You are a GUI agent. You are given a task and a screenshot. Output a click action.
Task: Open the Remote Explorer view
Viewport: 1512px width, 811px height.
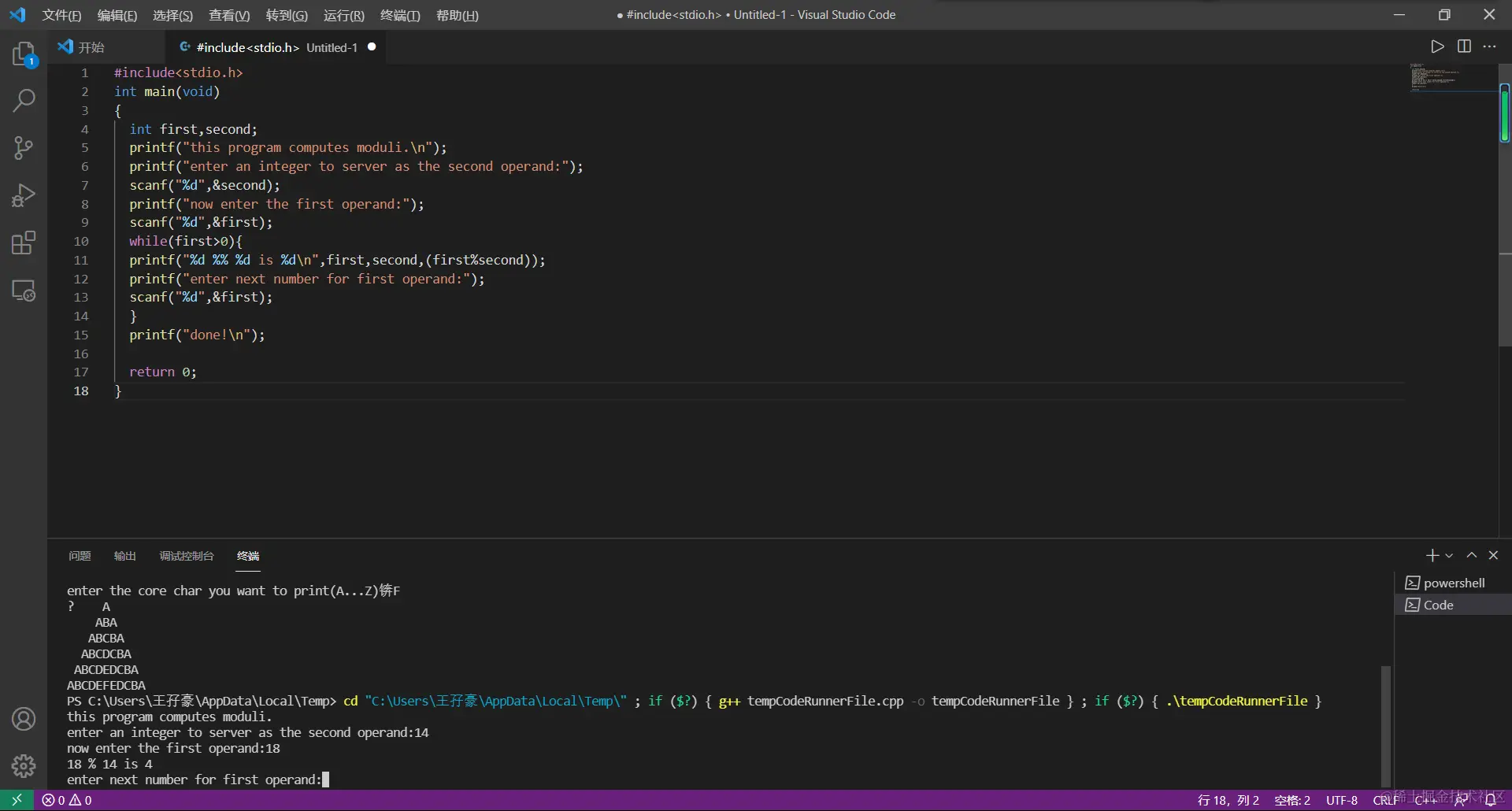tap(24, 291)
